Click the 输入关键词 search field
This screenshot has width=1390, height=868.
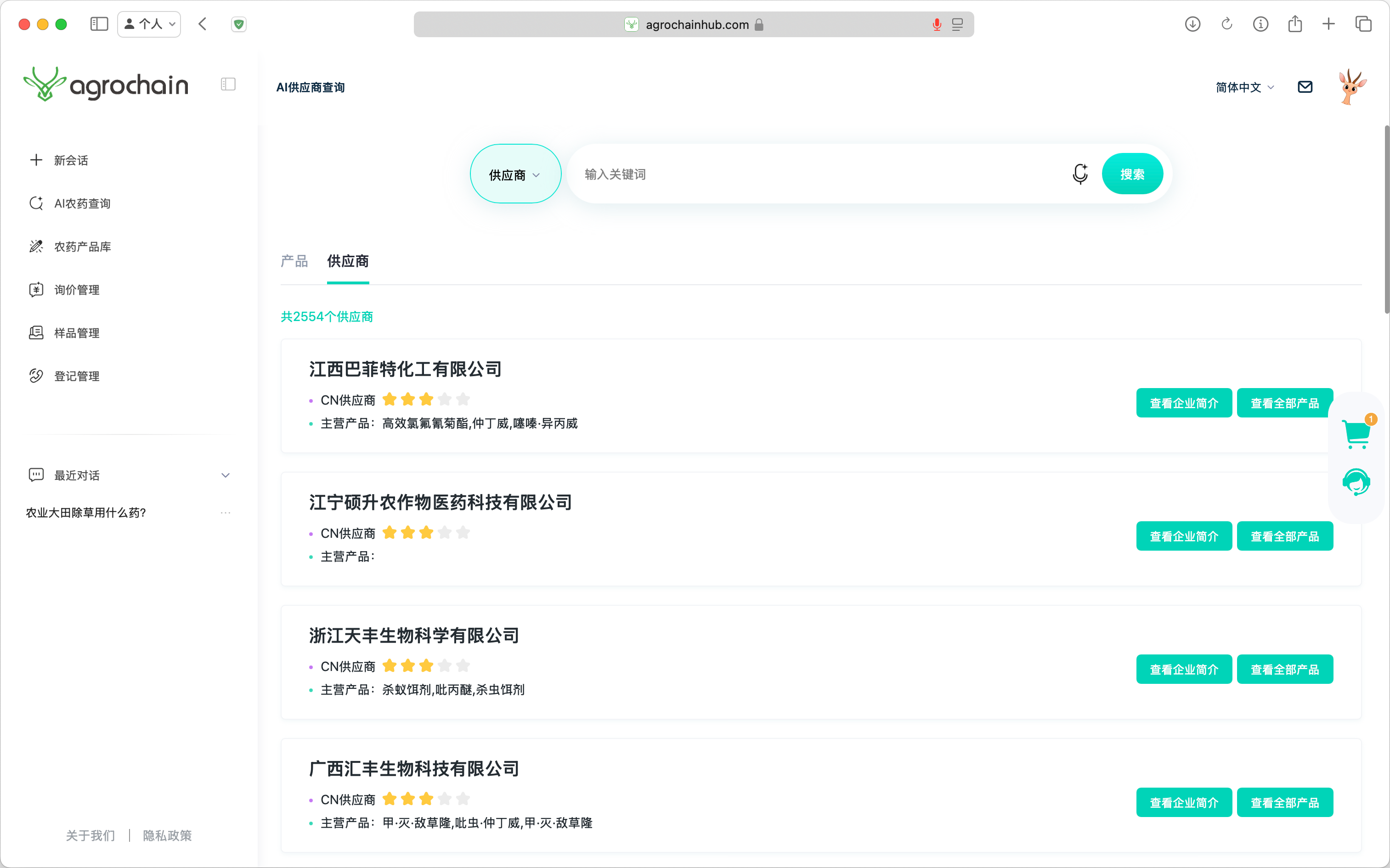(815, 174)
